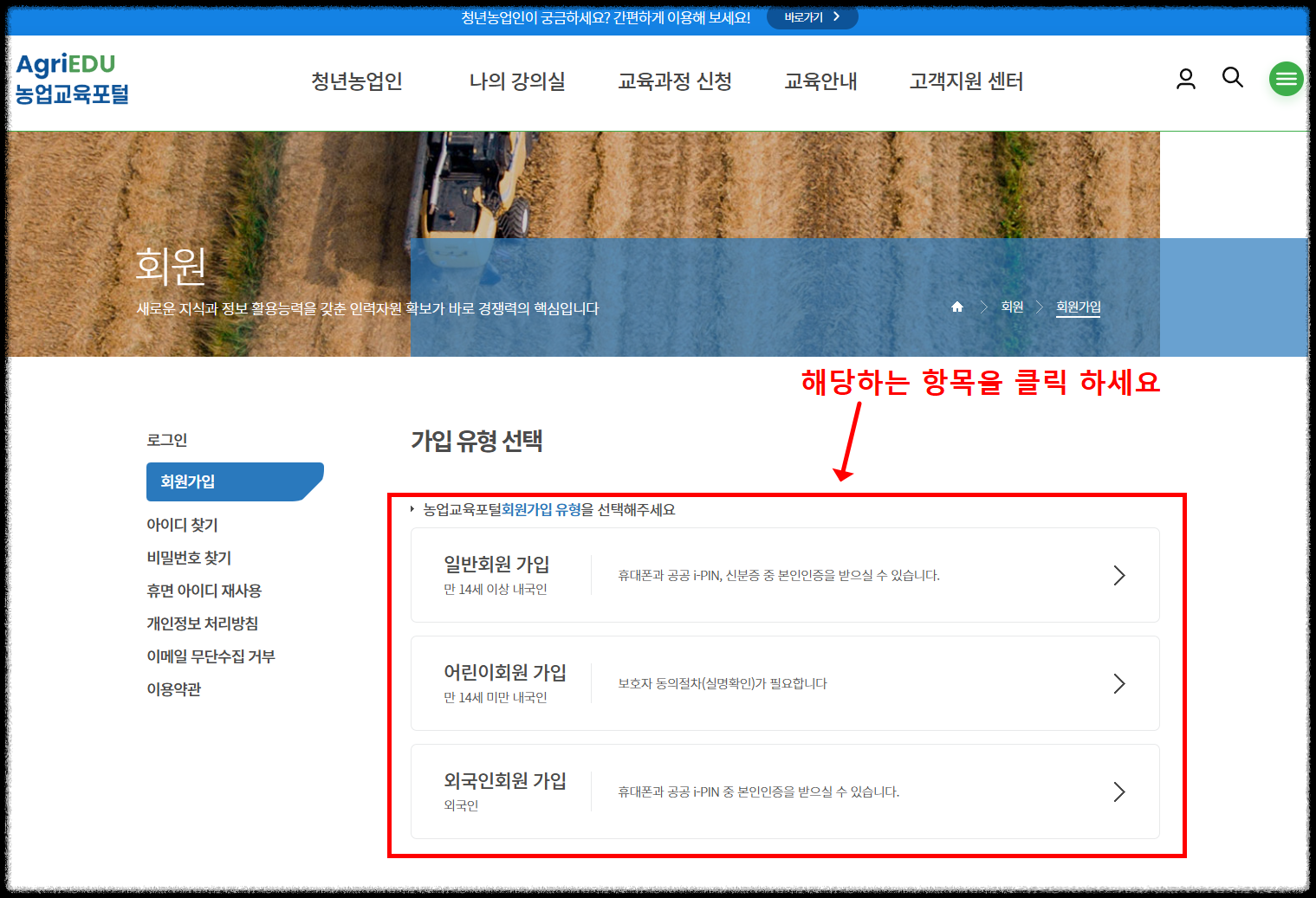The width and height of the screenshot is (1316, 898).
Task: Open 비밀번호 찾기 from the sidebar
Action: pyautogui.click(x=189, y=558)
